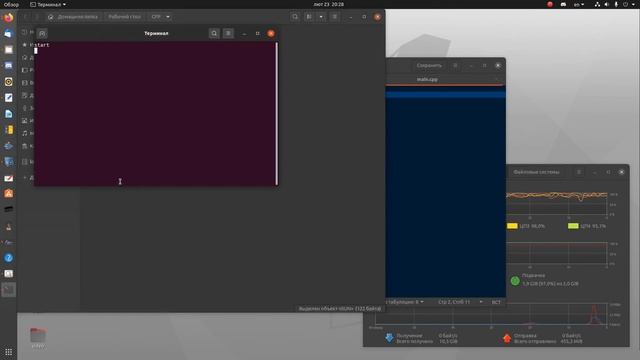Open the Rhythmbox icon in the dock
This screenshot has width=640, height=360.
8,82
